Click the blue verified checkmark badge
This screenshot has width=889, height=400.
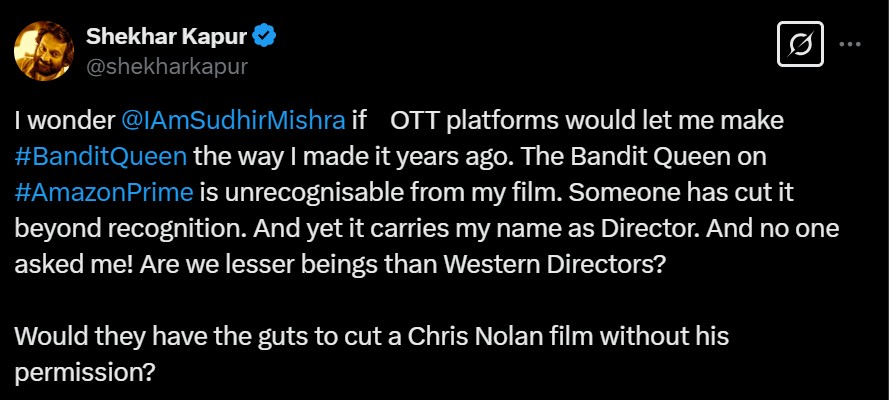[x=264, y=38]
